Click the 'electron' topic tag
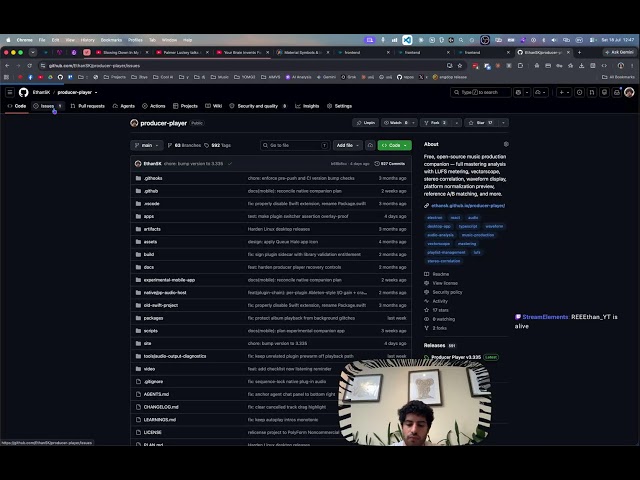 pyautogui.click(x=434, y=218)
